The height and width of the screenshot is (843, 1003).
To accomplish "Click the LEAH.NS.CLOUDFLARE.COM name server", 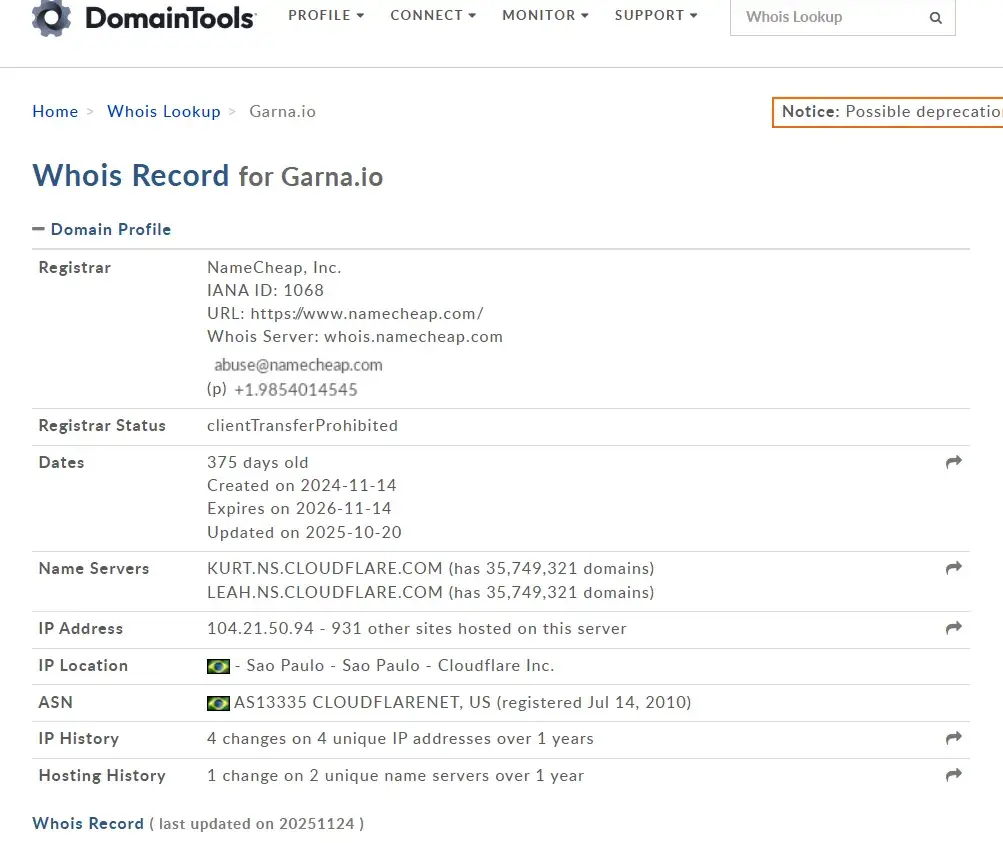I will click(x=324, y=592).
